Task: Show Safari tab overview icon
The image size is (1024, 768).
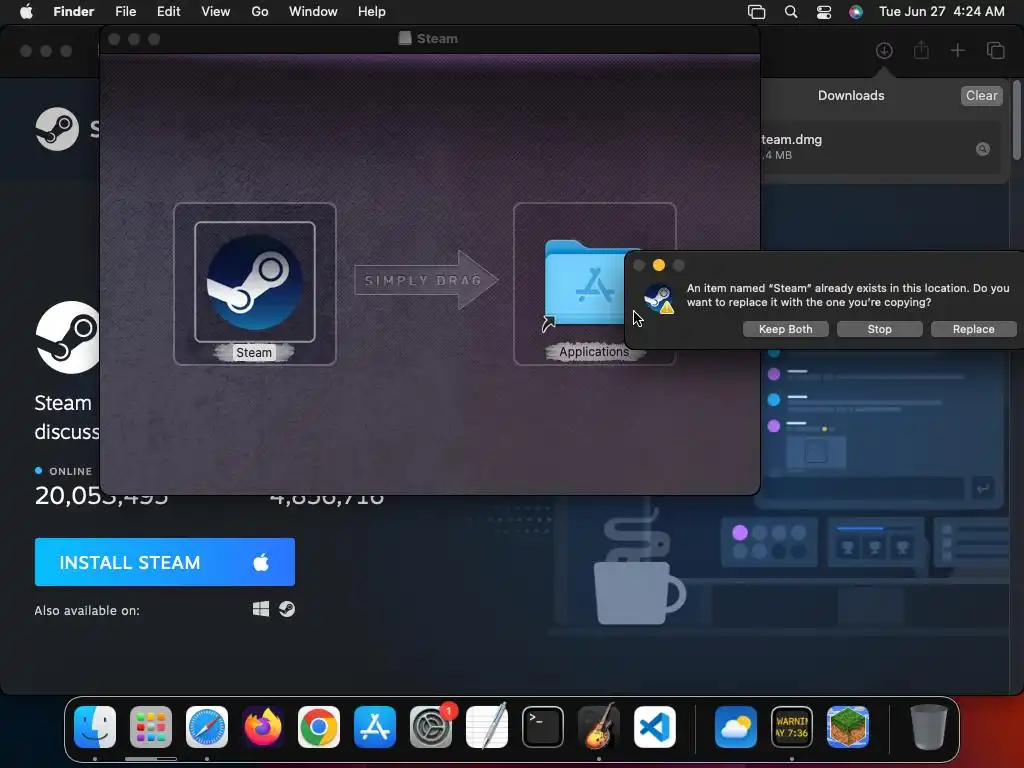Action: click(995, 50)
